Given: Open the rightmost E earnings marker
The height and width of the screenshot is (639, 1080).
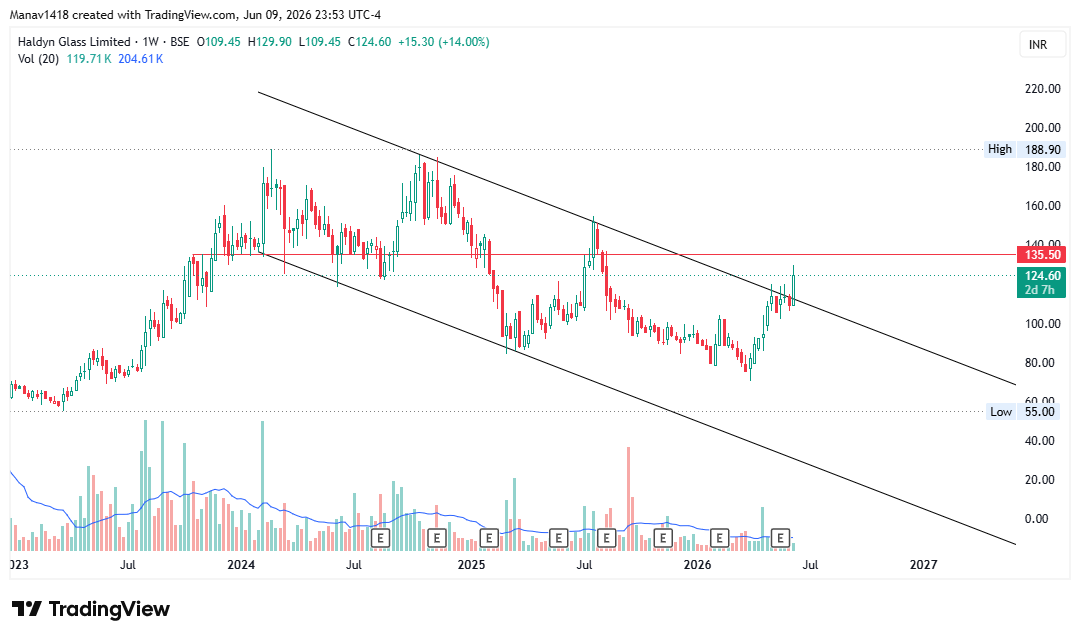Looking at the screenshot, I should pos(780,538).
